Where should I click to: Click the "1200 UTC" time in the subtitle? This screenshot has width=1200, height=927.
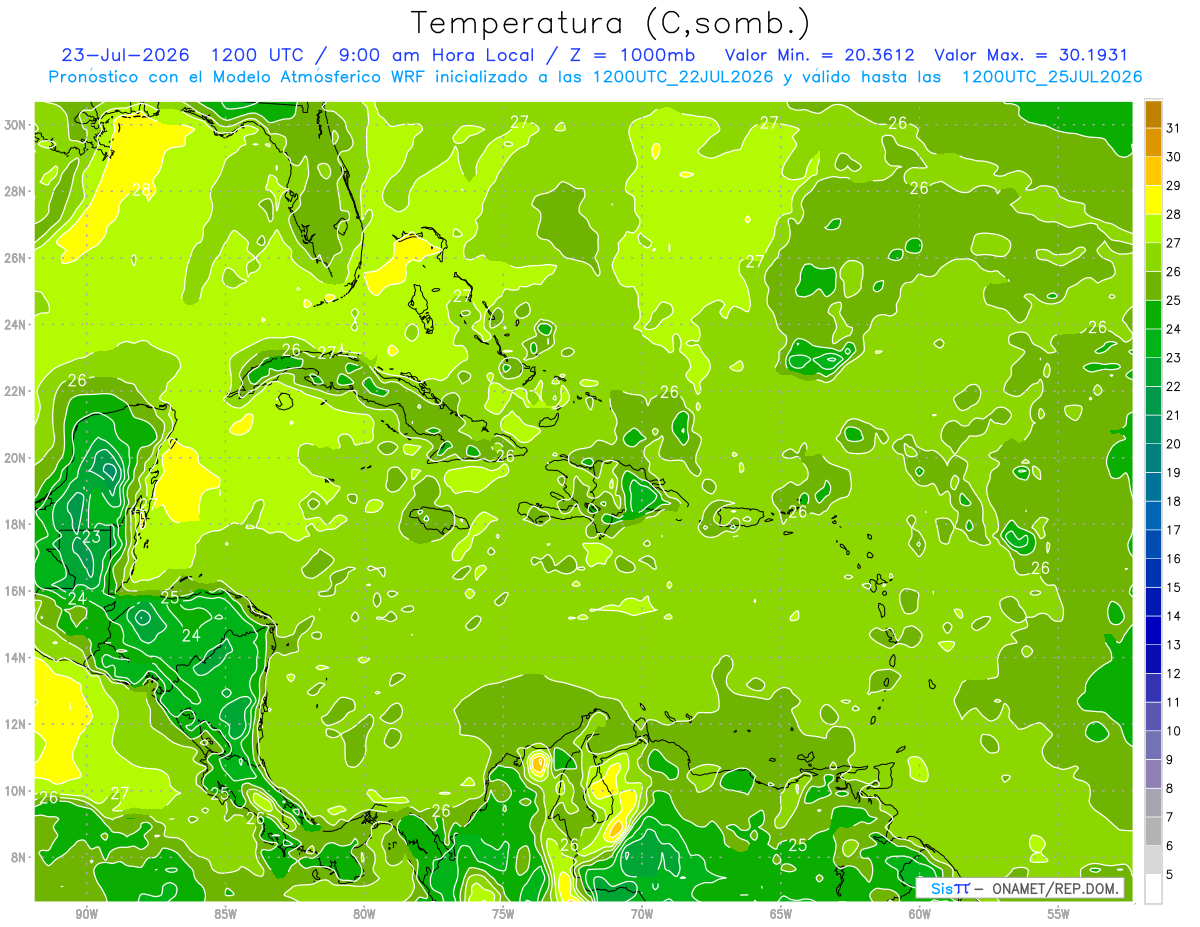[259, 55]
